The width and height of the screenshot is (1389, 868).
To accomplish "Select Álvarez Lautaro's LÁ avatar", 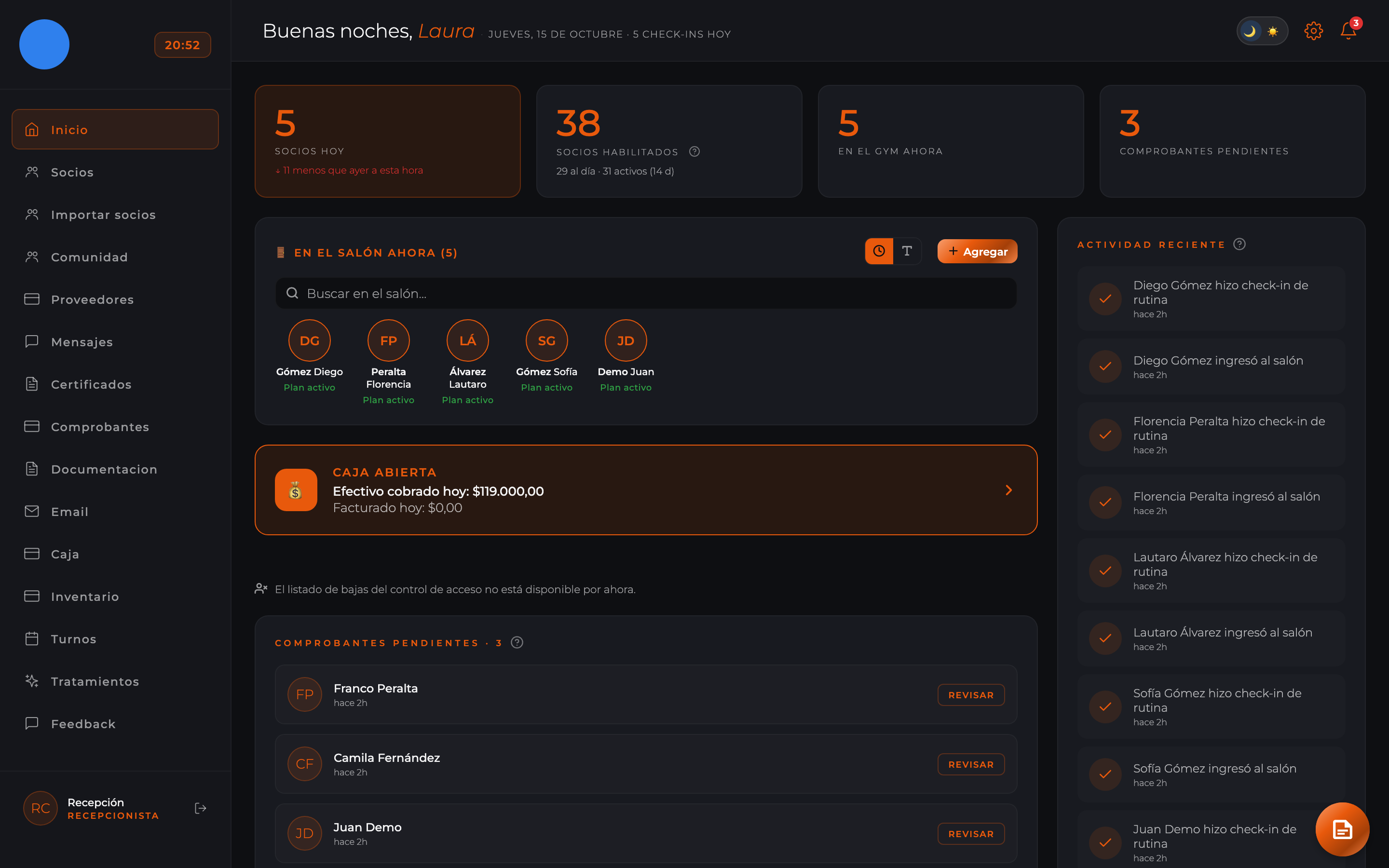I will point(468,340).
